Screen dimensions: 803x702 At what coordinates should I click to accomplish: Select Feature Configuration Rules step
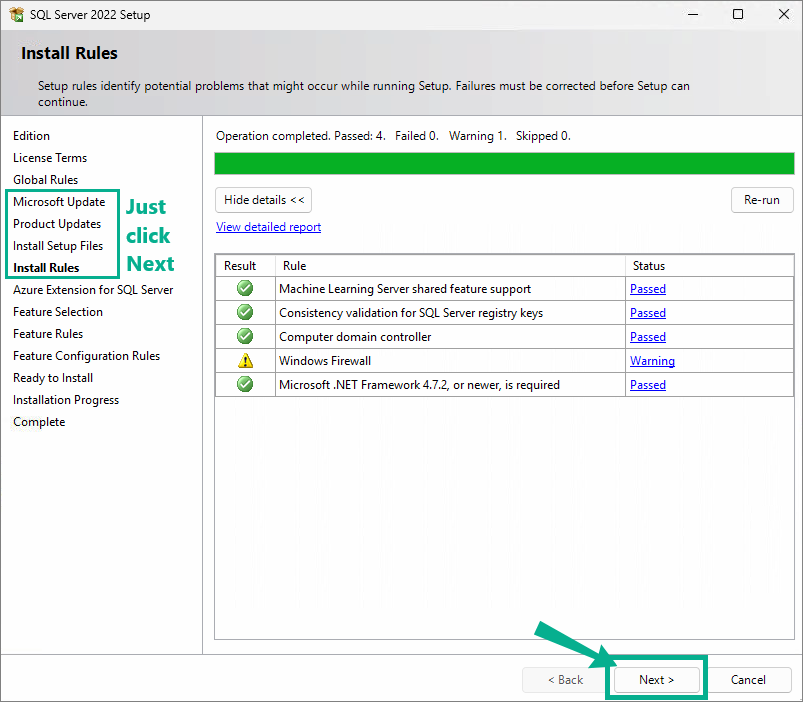86,356
